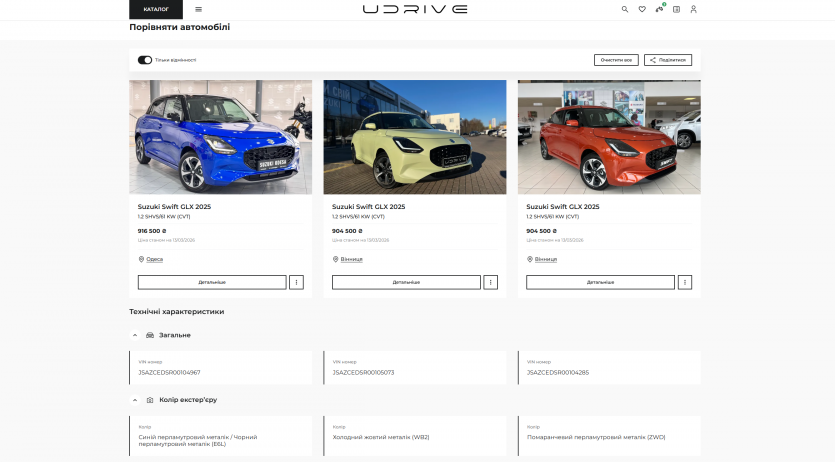835x462 pixels.
Task: Open three-dot menu for the orange Suzuki Swift
Action: coord(684,282)
